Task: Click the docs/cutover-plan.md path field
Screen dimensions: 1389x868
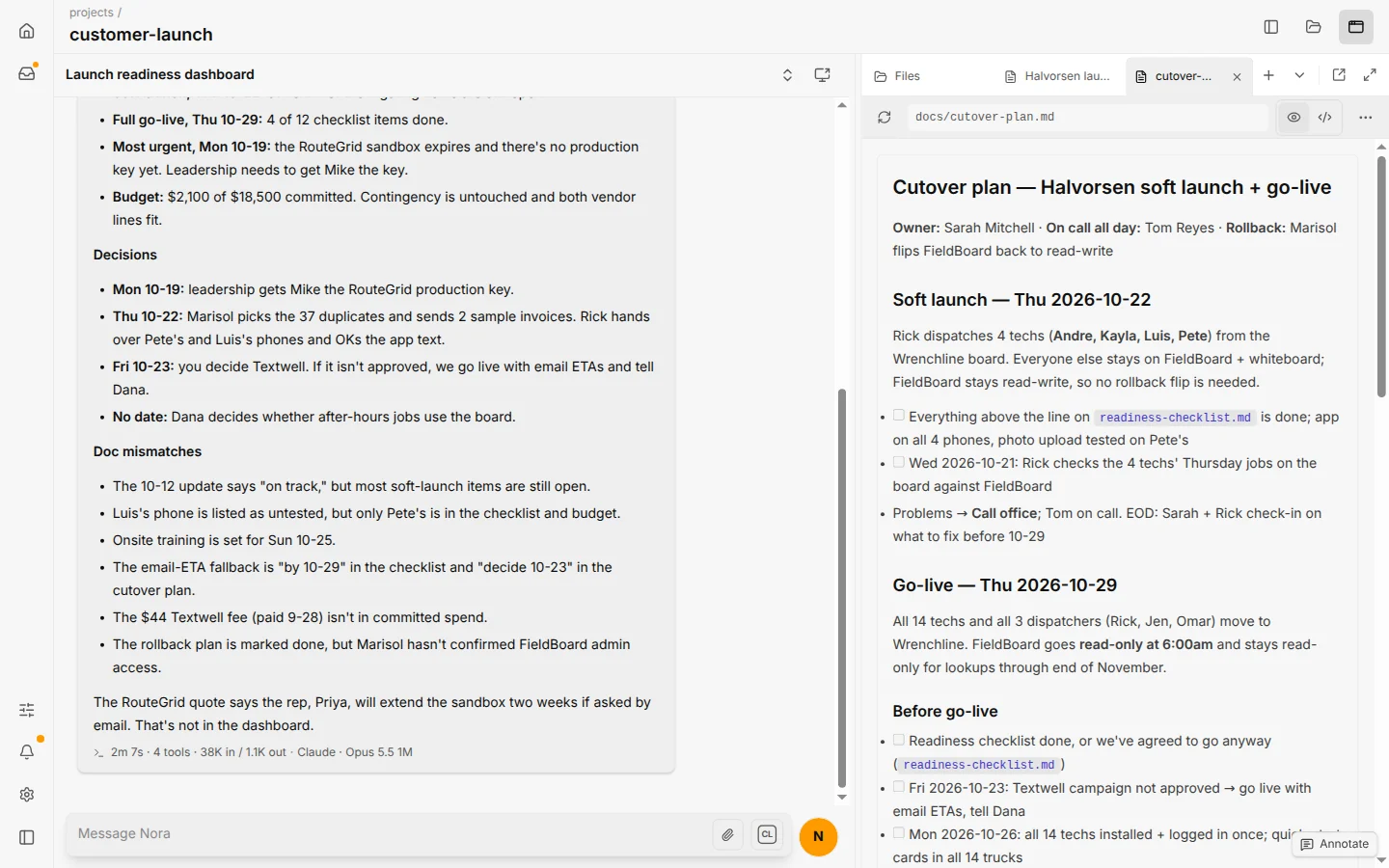Action: coord(1087,117)
